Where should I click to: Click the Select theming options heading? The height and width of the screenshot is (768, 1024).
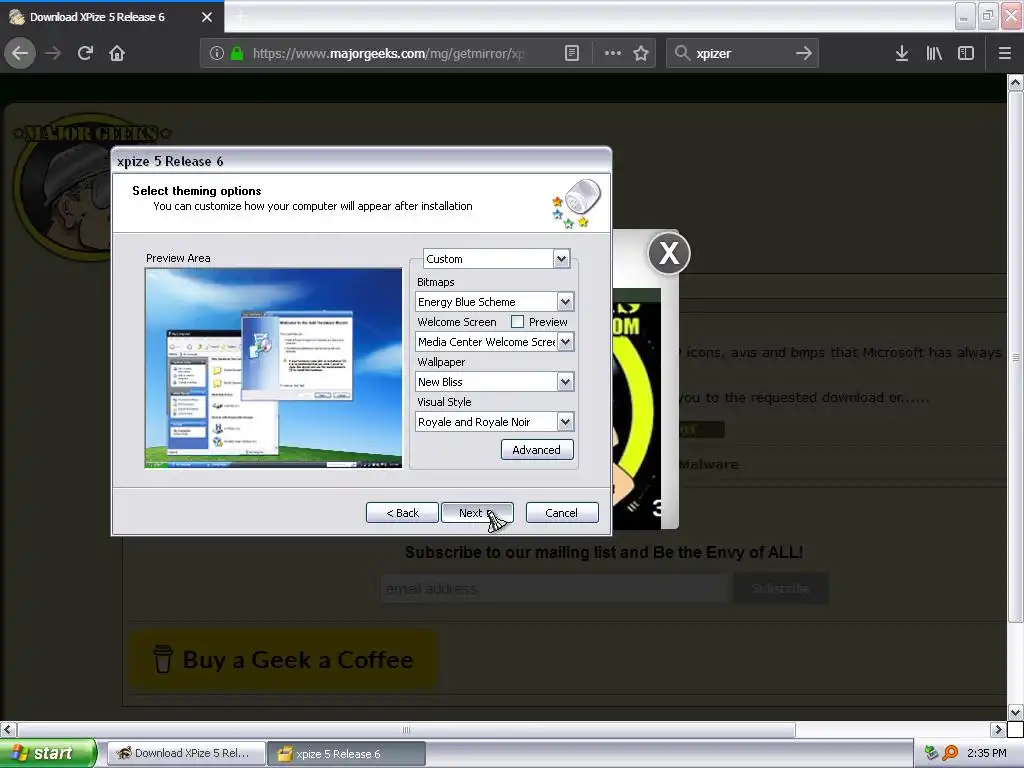pos(197,191)
